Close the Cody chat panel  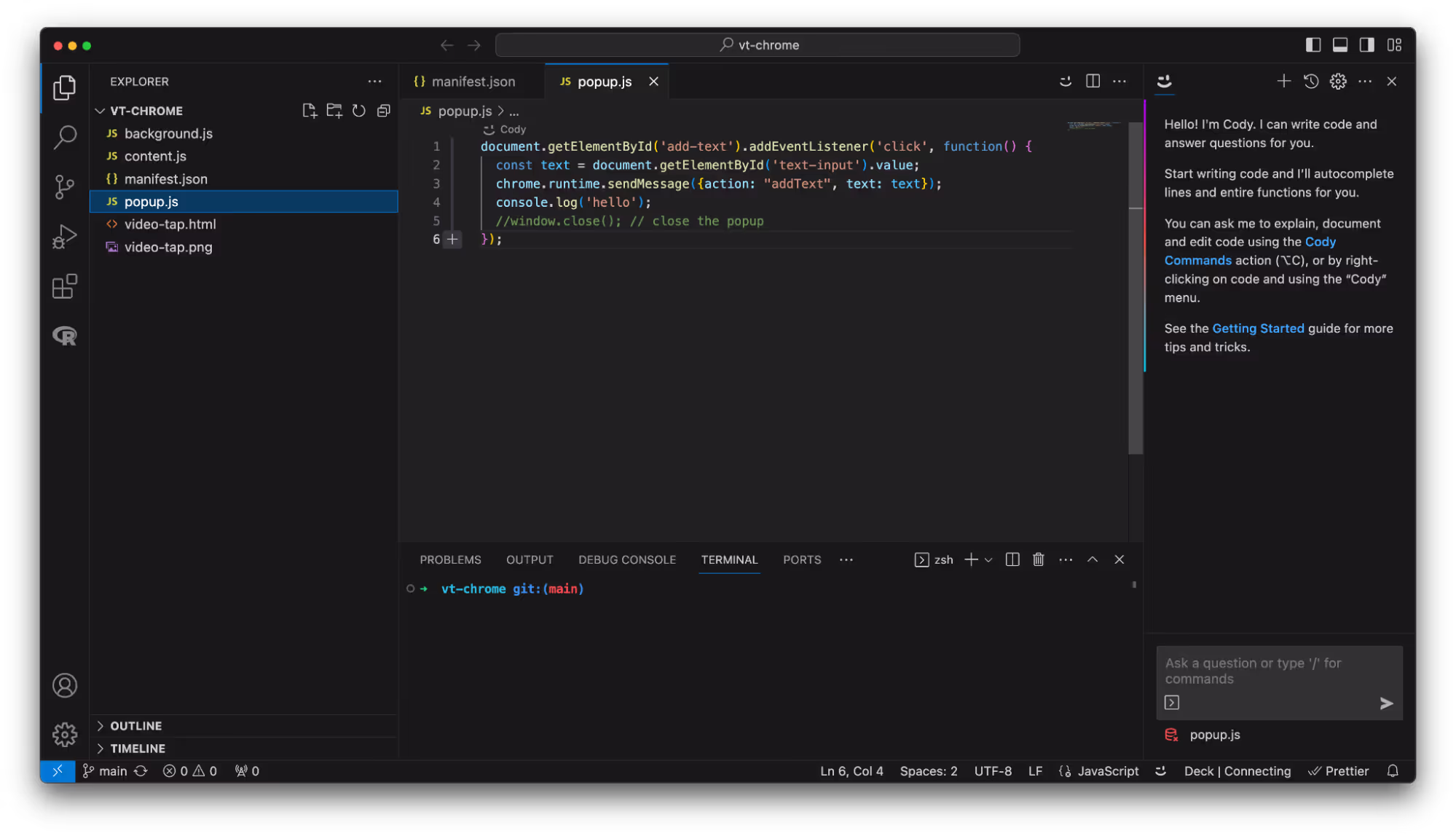1392,82
